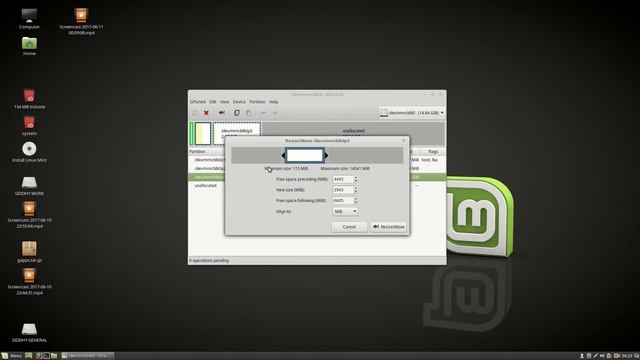
Task: Decrease Free space following with down arrow
Action: (x=356, y=202)
